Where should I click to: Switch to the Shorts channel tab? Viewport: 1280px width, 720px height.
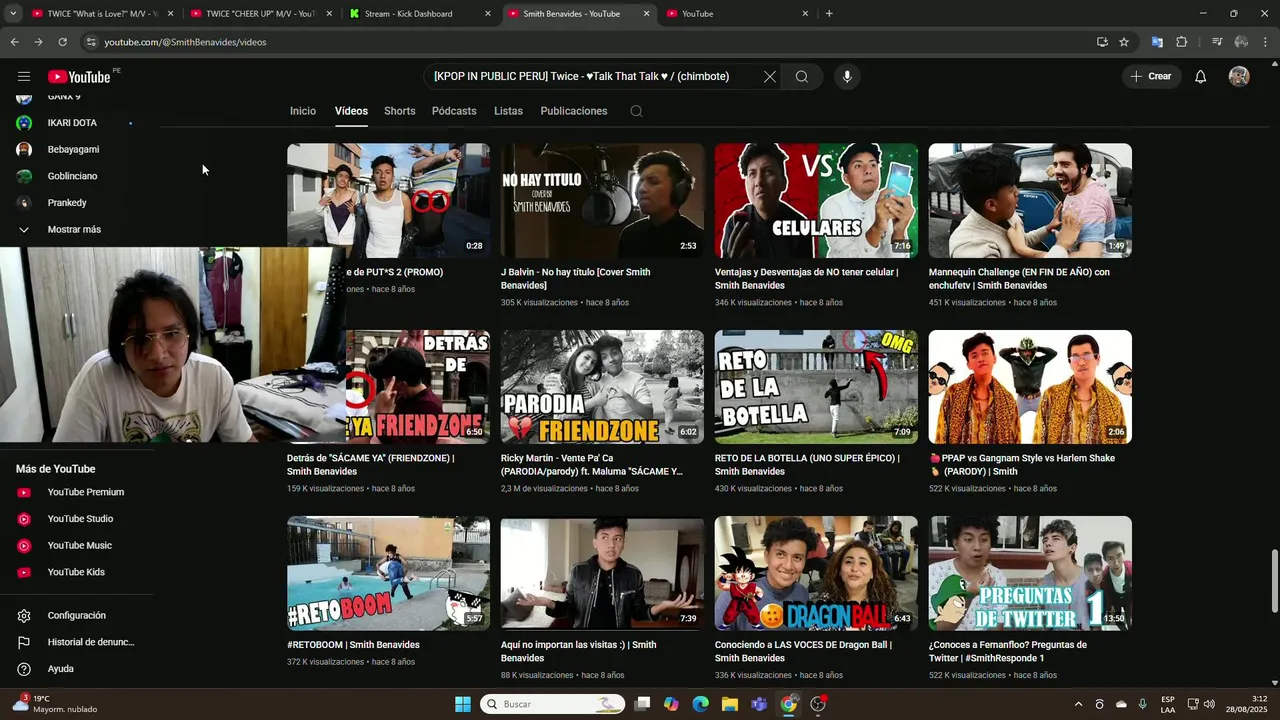[400, 111]
